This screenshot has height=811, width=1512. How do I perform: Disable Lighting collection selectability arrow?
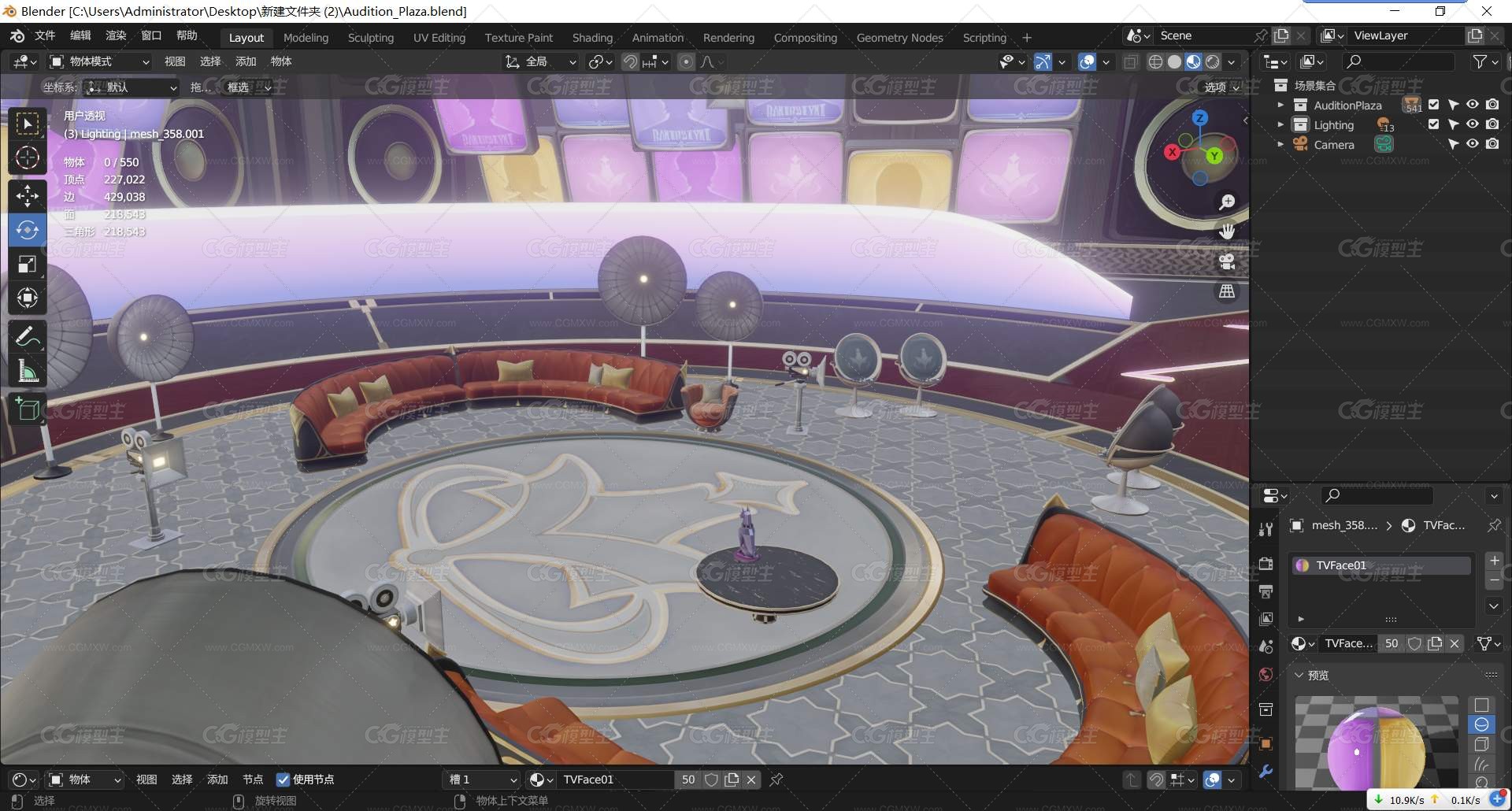coord(1454,124)
